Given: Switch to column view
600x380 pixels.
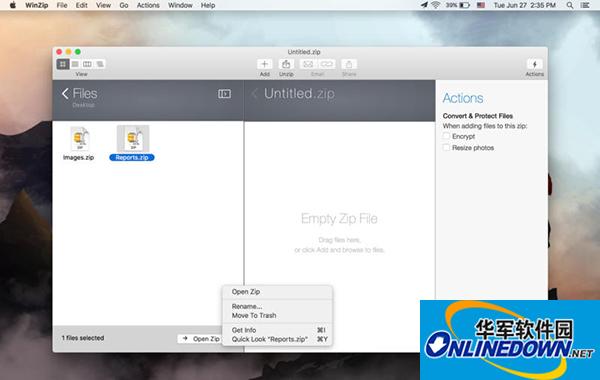Looking at the screenshot, I should [x=88, y=64].
